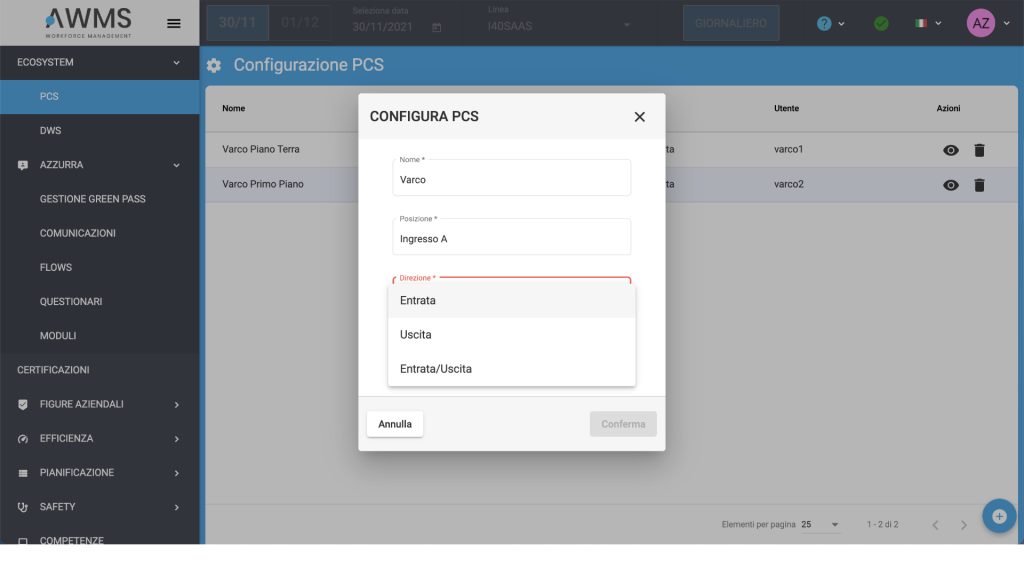Click the green status checkmark icon
The height and width of the screenshot is (576, 1024).
pos(881,24)
